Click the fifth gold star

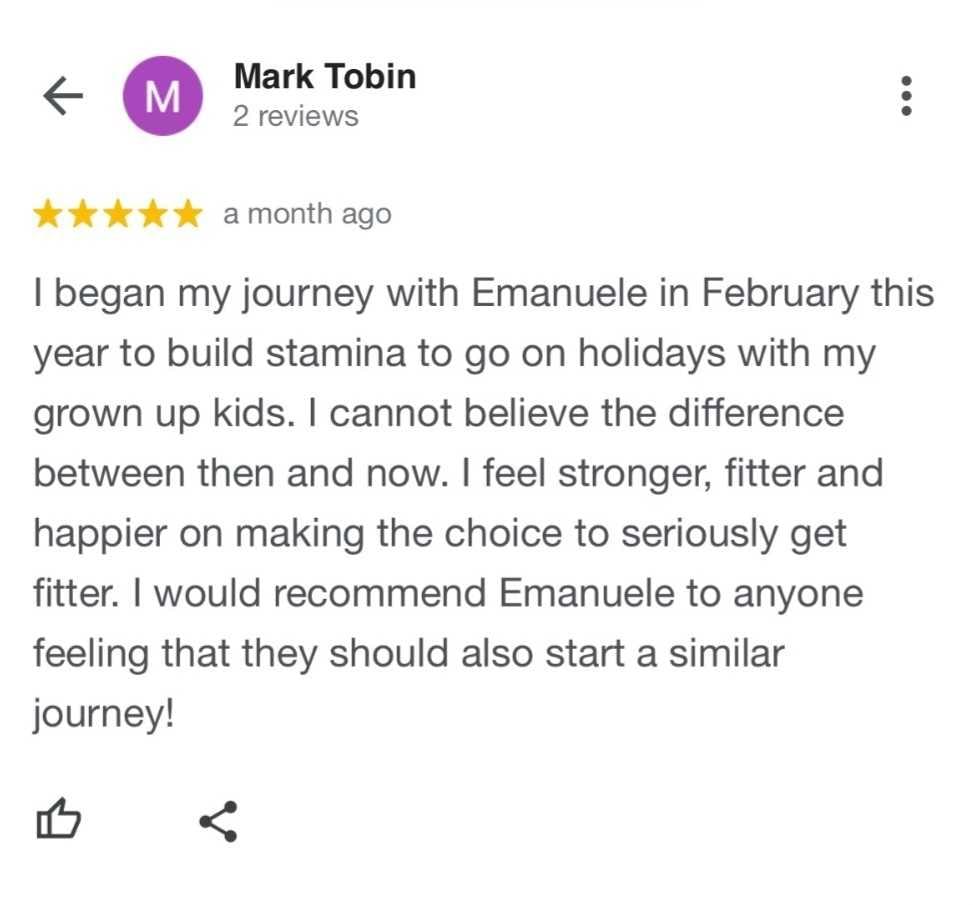tap(187, 215)
